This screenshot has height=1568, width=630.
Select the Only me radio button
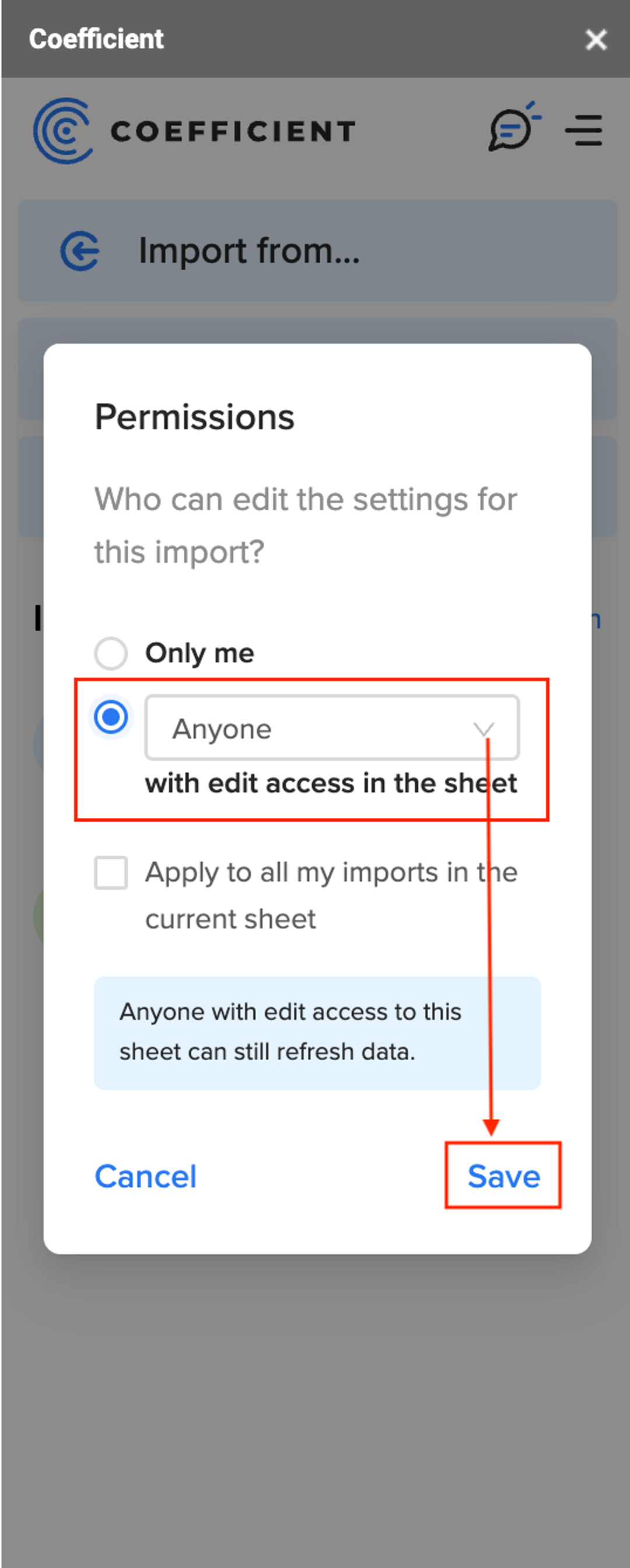coord(111,653)
